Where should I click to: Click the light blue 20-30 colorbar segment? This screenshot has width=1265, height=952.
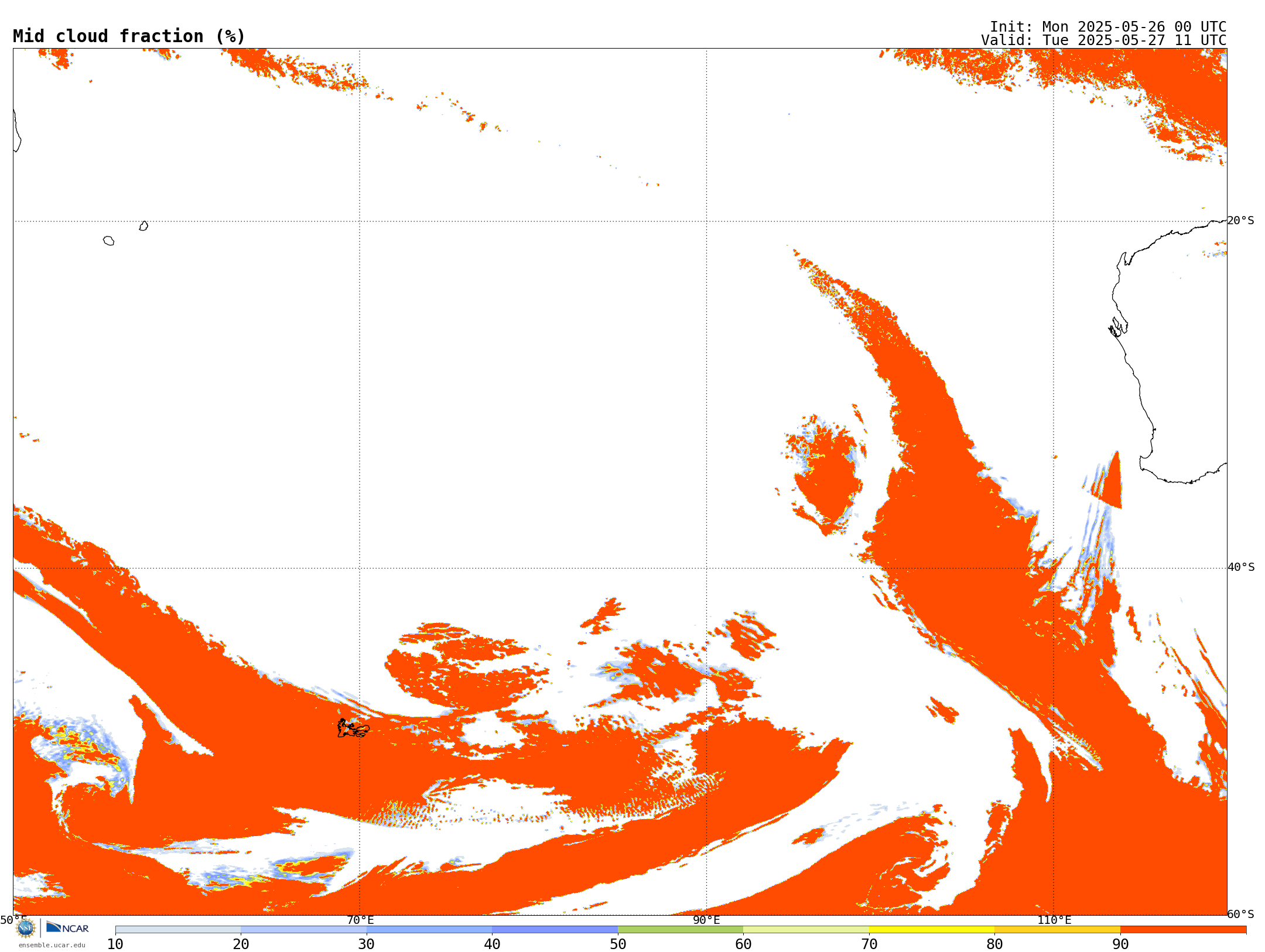[x=304, y=930]
